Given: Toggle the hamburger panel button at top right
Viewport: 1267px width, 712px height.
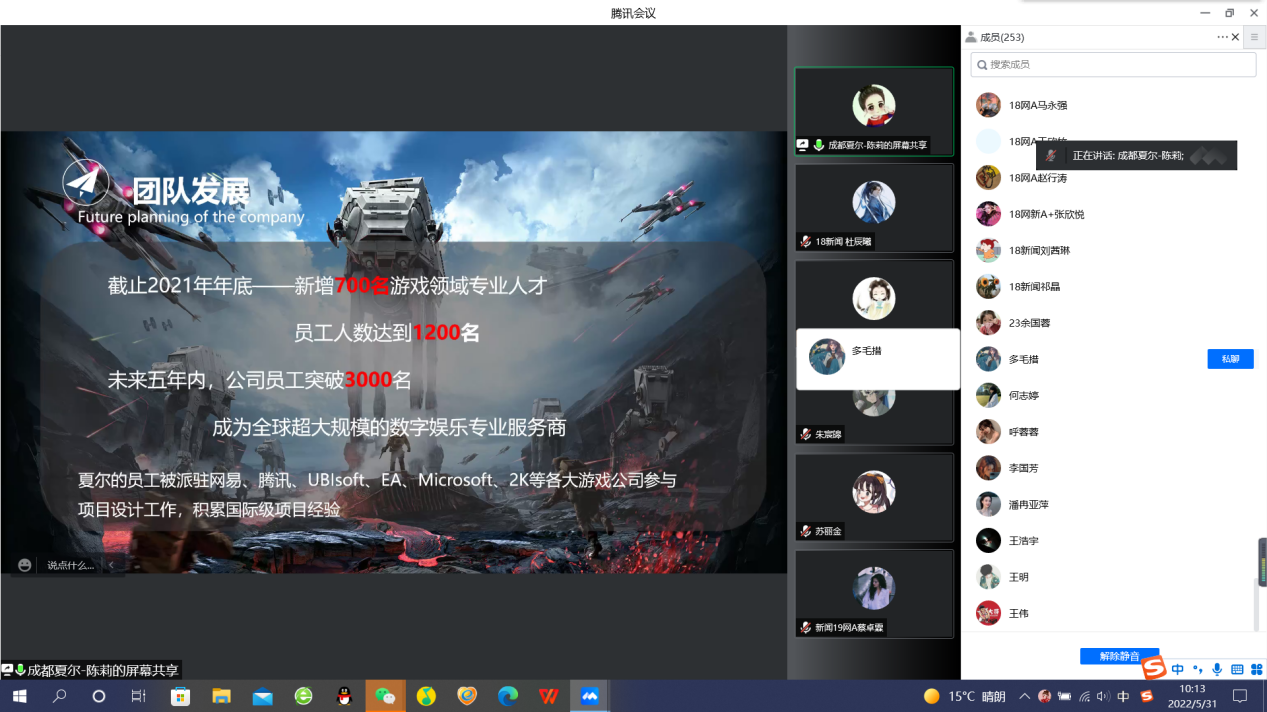Looking at the screenshot, I should click(x=1254, y=37).
